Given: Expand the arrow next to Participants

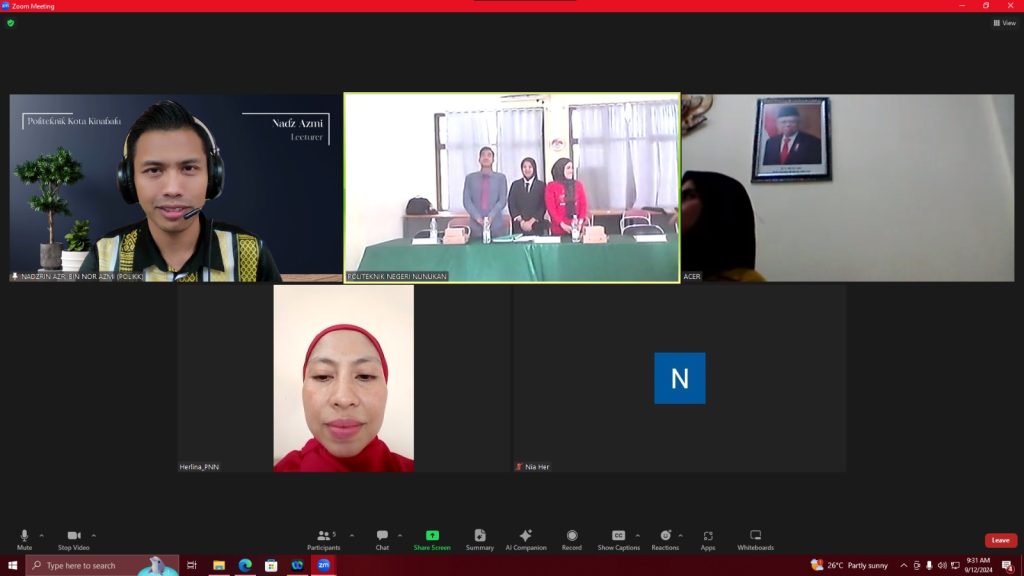Looking at the screenshot, I should click(352, 535).
